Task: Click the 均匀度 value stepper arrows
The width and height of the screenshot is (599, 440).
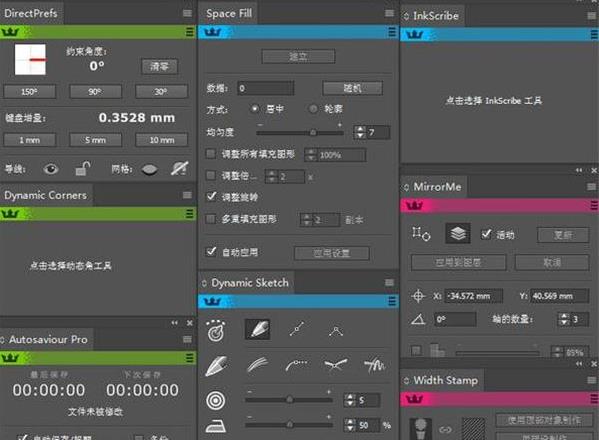Action: pyautogui.click(x=360, y=132)
